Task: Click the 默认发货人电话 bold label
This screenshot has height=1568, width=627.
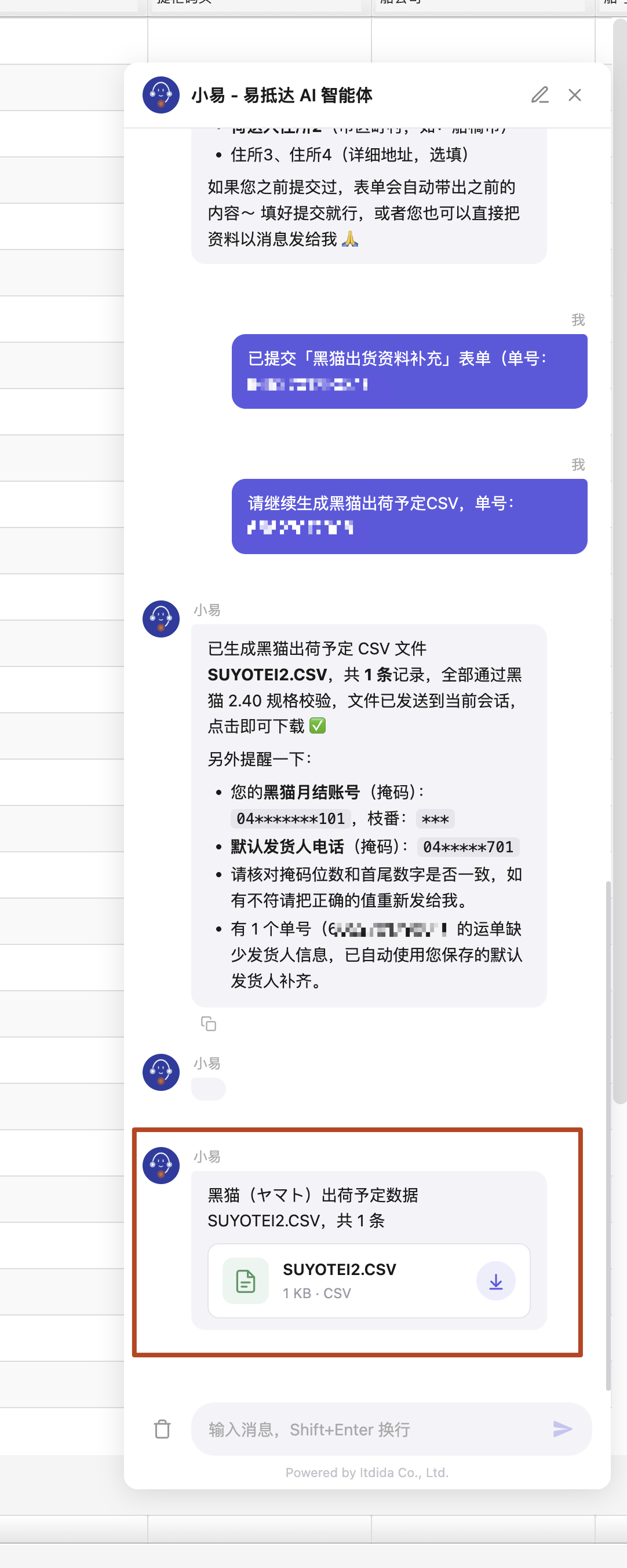Action: 287,847
